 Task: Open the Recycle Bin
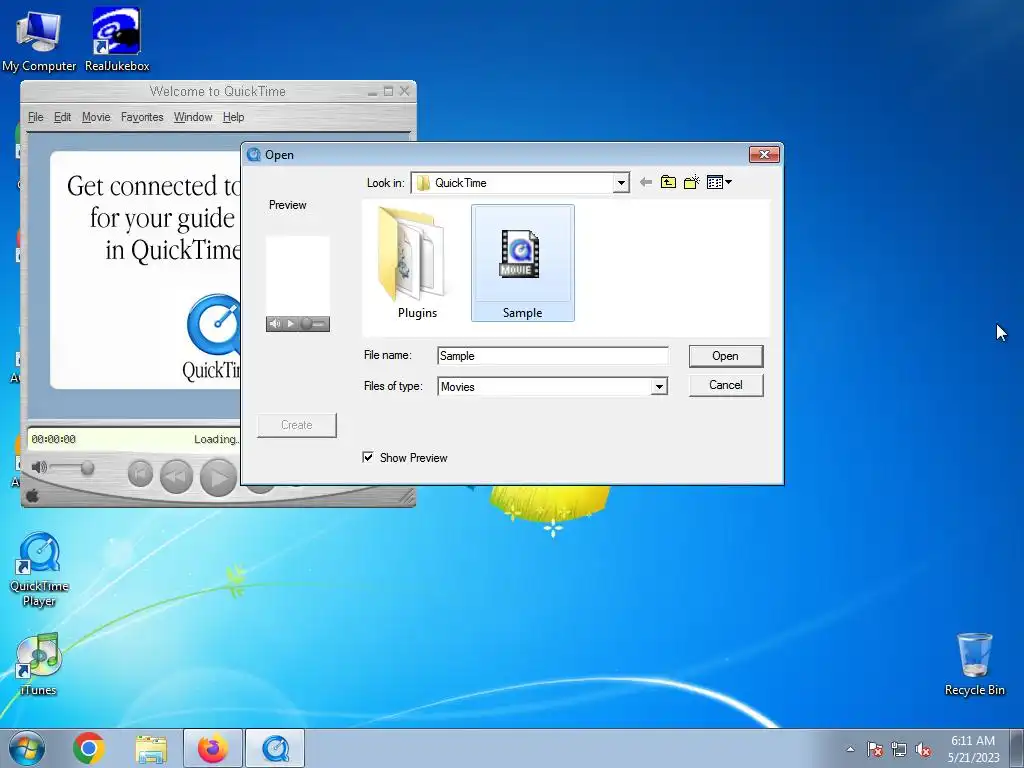tap(974, 664)
